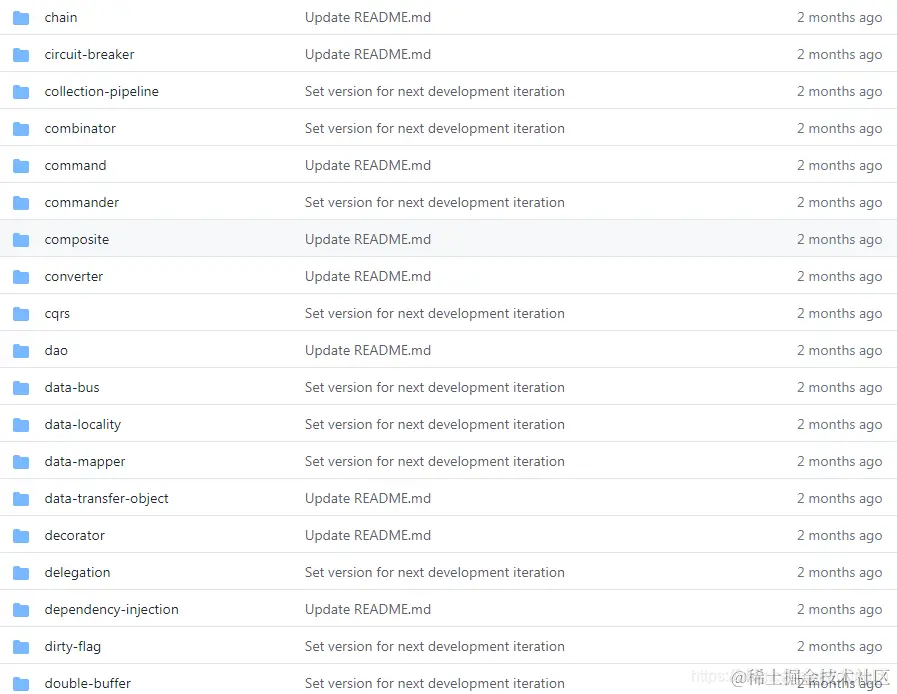Click the folder icon beside dao

pos(21,351)
